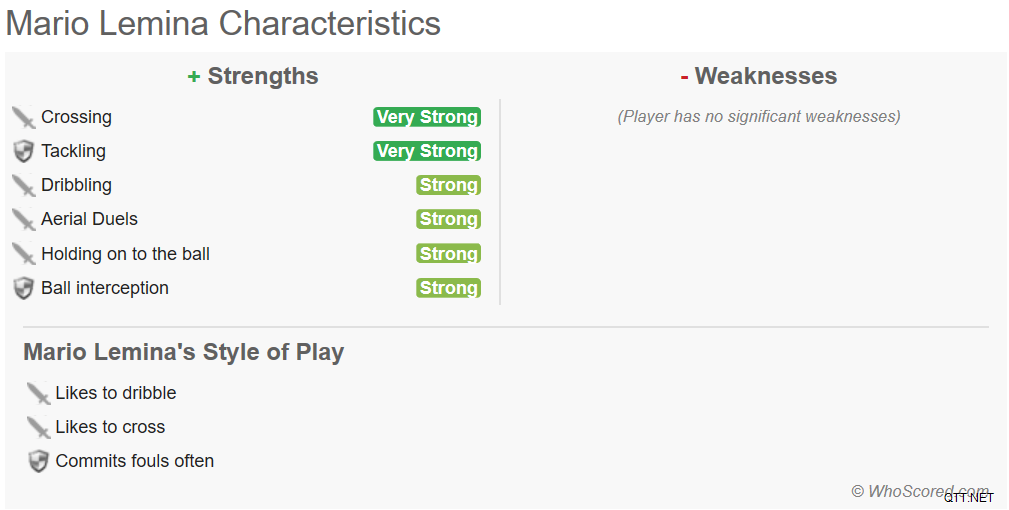Viewport: 1009px width, 510px height.
Task: Click the Very Strong badge for Tackling
Action: coord(427,151)
